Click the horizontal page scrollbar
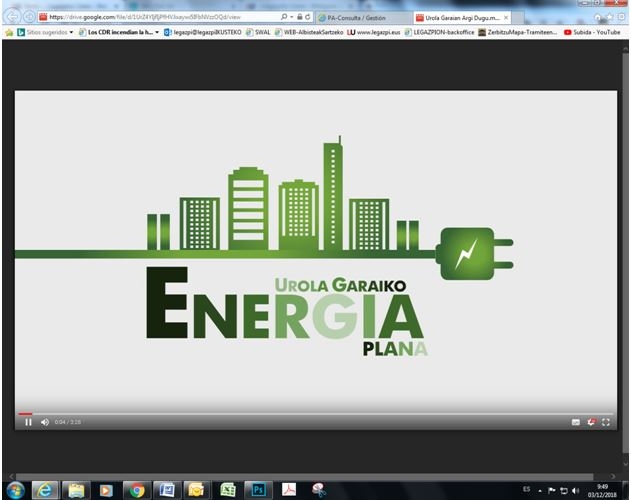Screen dimensions: 631x500 304,476
